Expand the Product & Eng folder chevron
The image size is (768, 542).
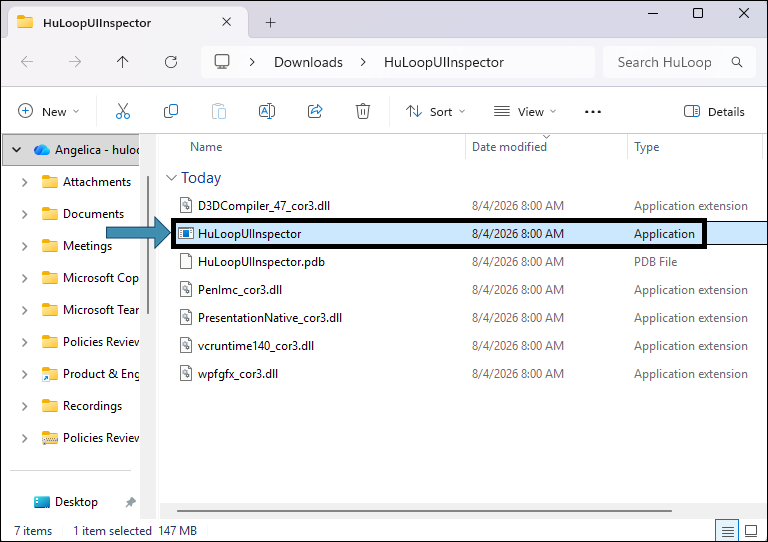click(24, 374)
